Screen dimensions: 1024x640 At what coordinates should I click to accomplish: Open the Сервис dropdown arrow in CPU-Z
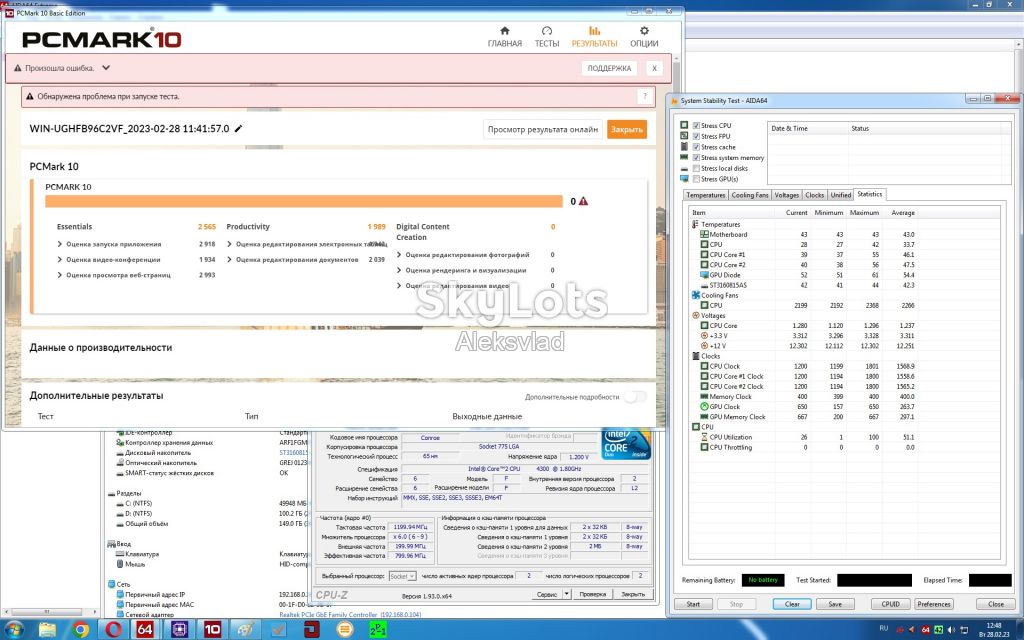point(566,594)
